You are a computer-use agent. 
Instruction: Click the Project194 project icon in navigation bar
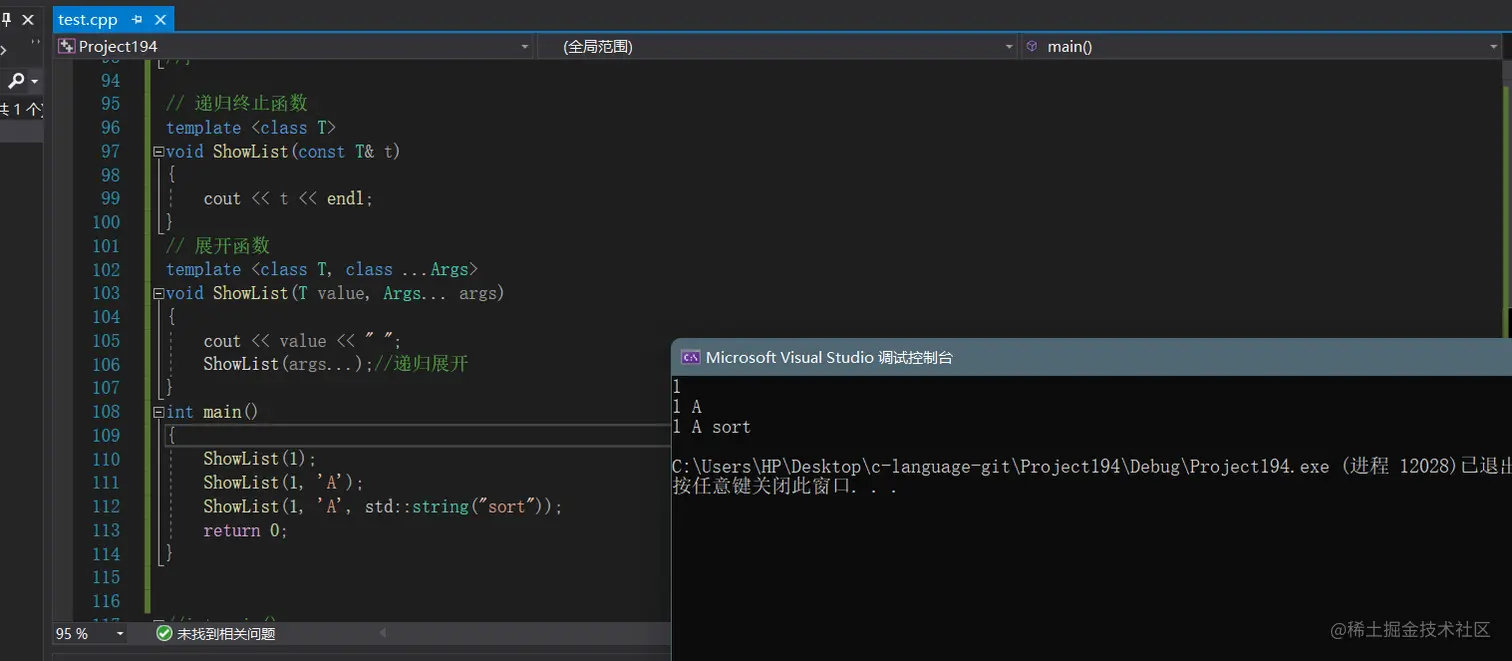[x=67, y=46]
